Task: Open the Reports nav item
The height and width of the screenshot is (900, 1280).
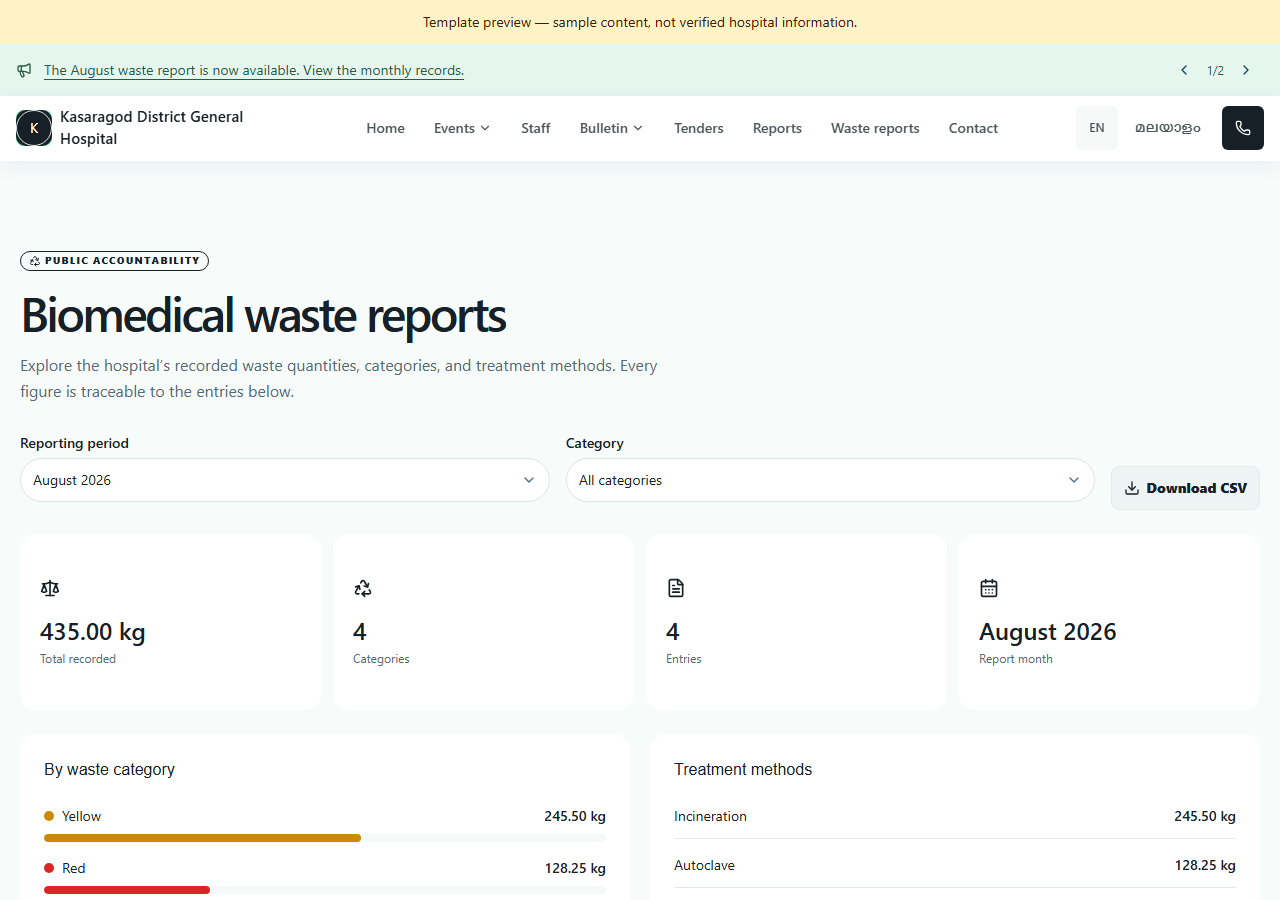Action: (x=777, y=128)
